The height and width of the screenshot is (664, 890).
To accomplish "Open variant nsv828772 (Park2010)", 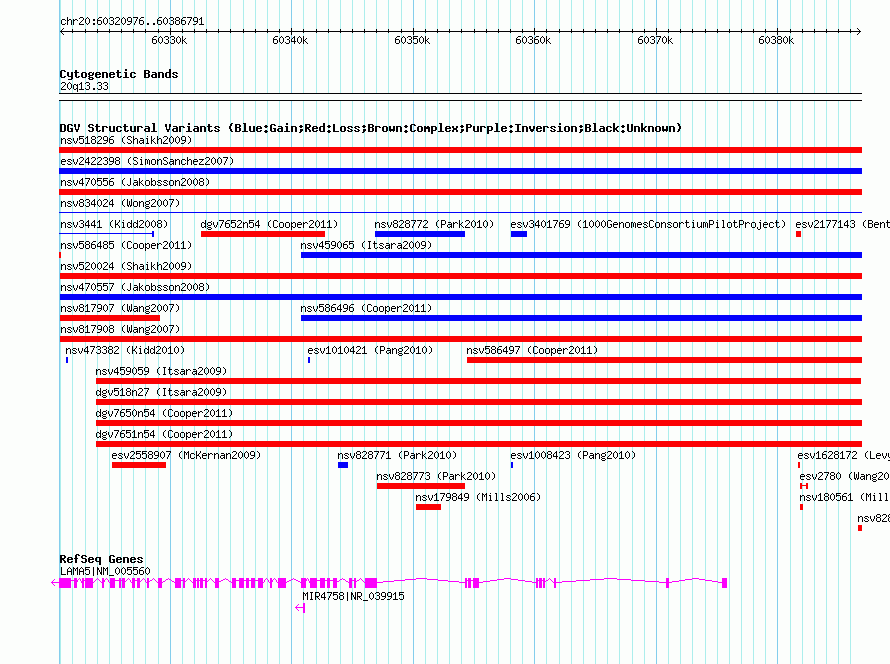I will (x=434, y=224).
